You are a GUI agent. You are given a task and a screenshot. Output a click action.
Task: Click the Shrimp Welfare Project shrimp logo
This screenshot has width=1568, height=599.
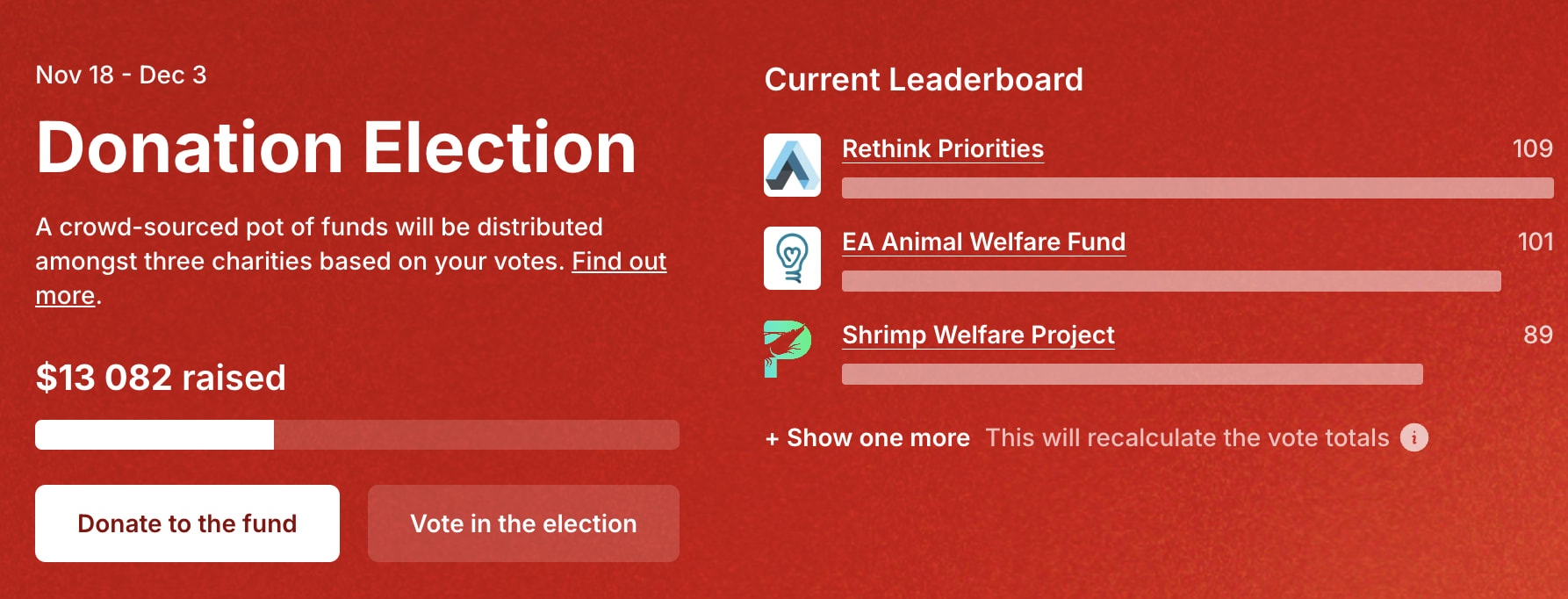(x=788, y=349)
